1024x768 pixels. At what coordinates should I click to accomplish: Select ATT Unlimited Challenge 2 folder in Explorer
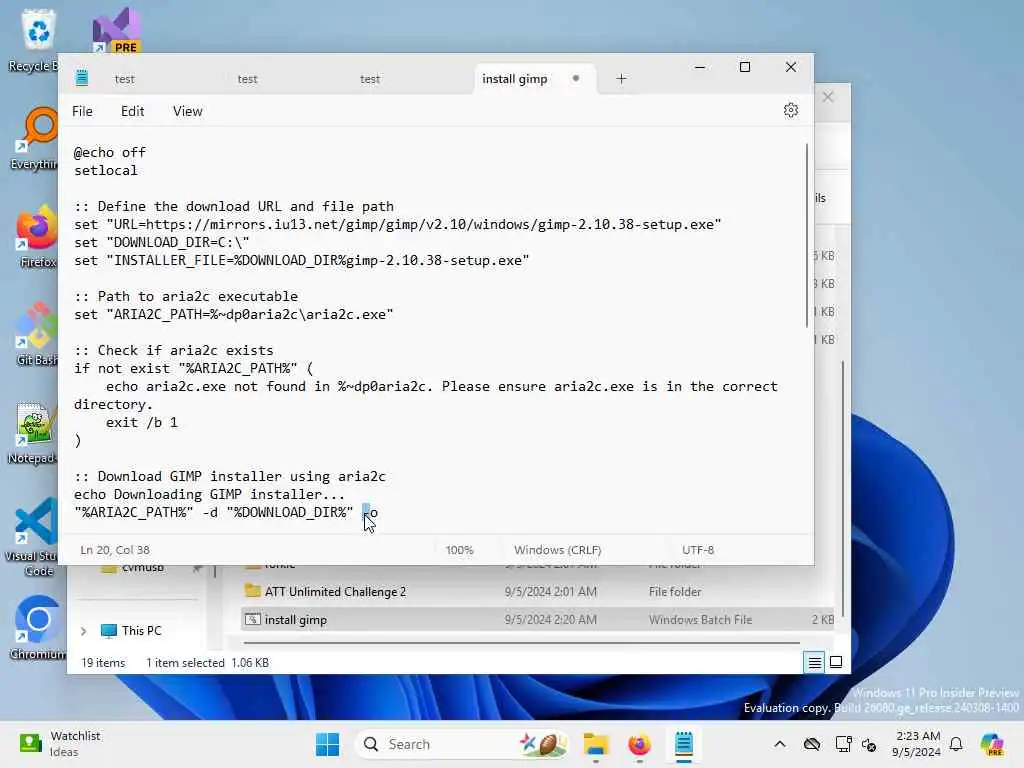coord(335,592)
